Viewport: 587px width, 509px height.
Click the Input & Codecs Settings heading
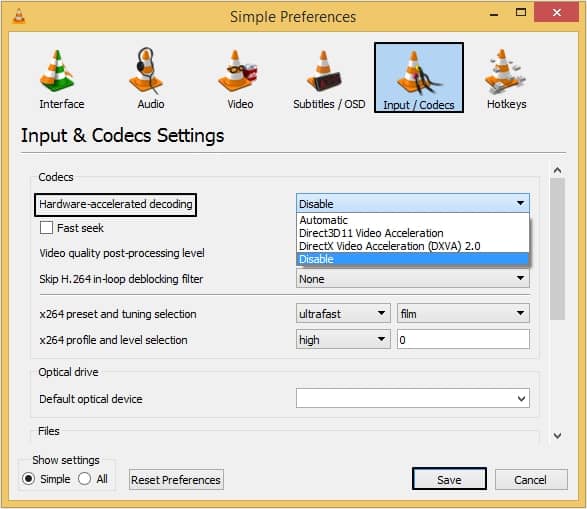pos(122,135)
